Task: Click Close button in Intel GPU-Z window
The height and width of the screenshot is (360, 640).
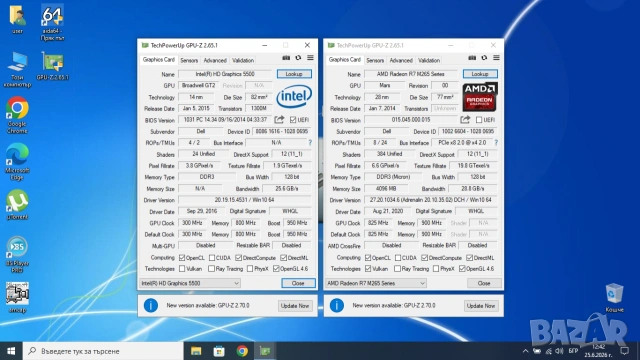Action: tap(298, 283)
